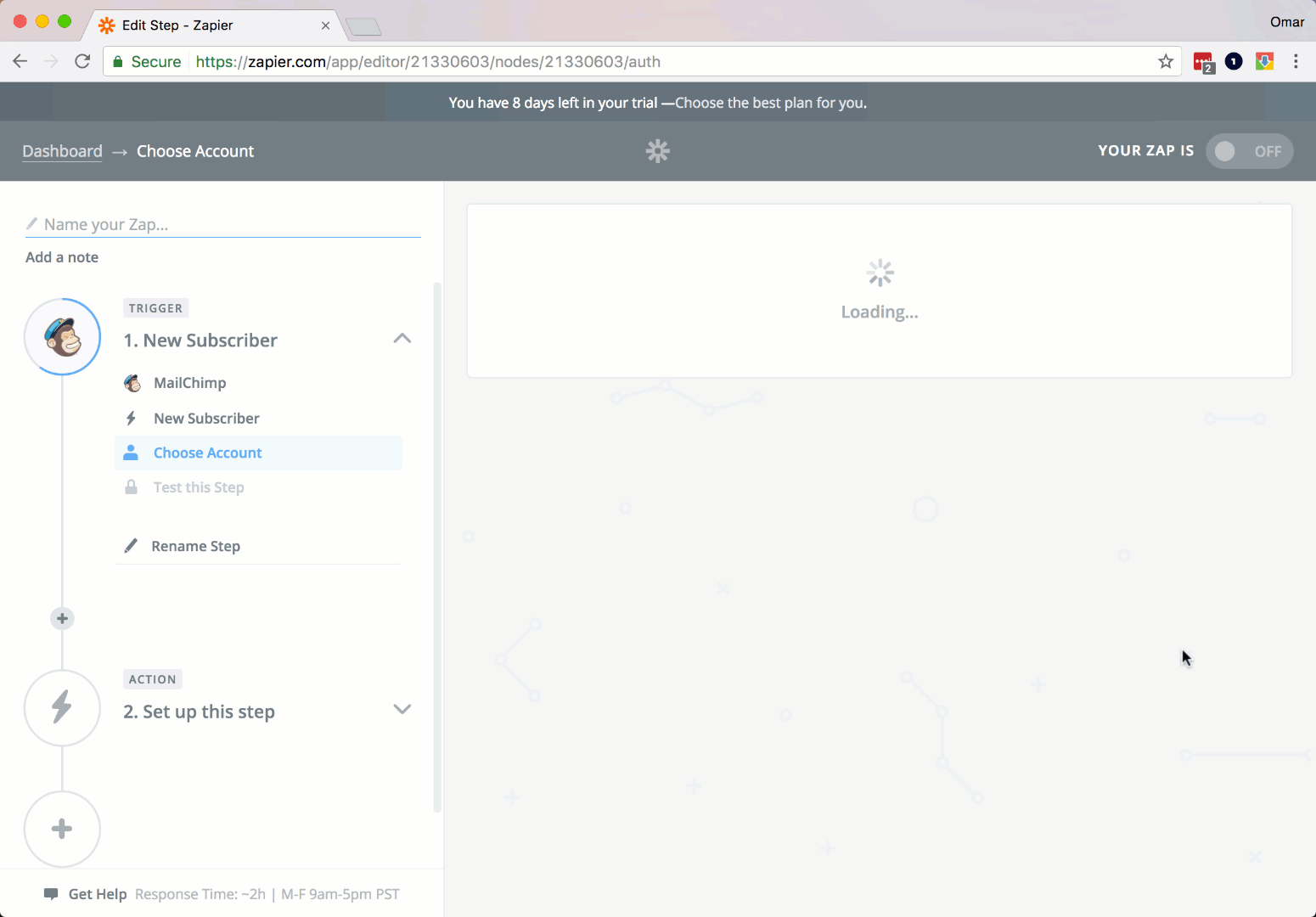Open Chrome's three-dot menu
The image size is (1316, 917).
click(1296, 61)
